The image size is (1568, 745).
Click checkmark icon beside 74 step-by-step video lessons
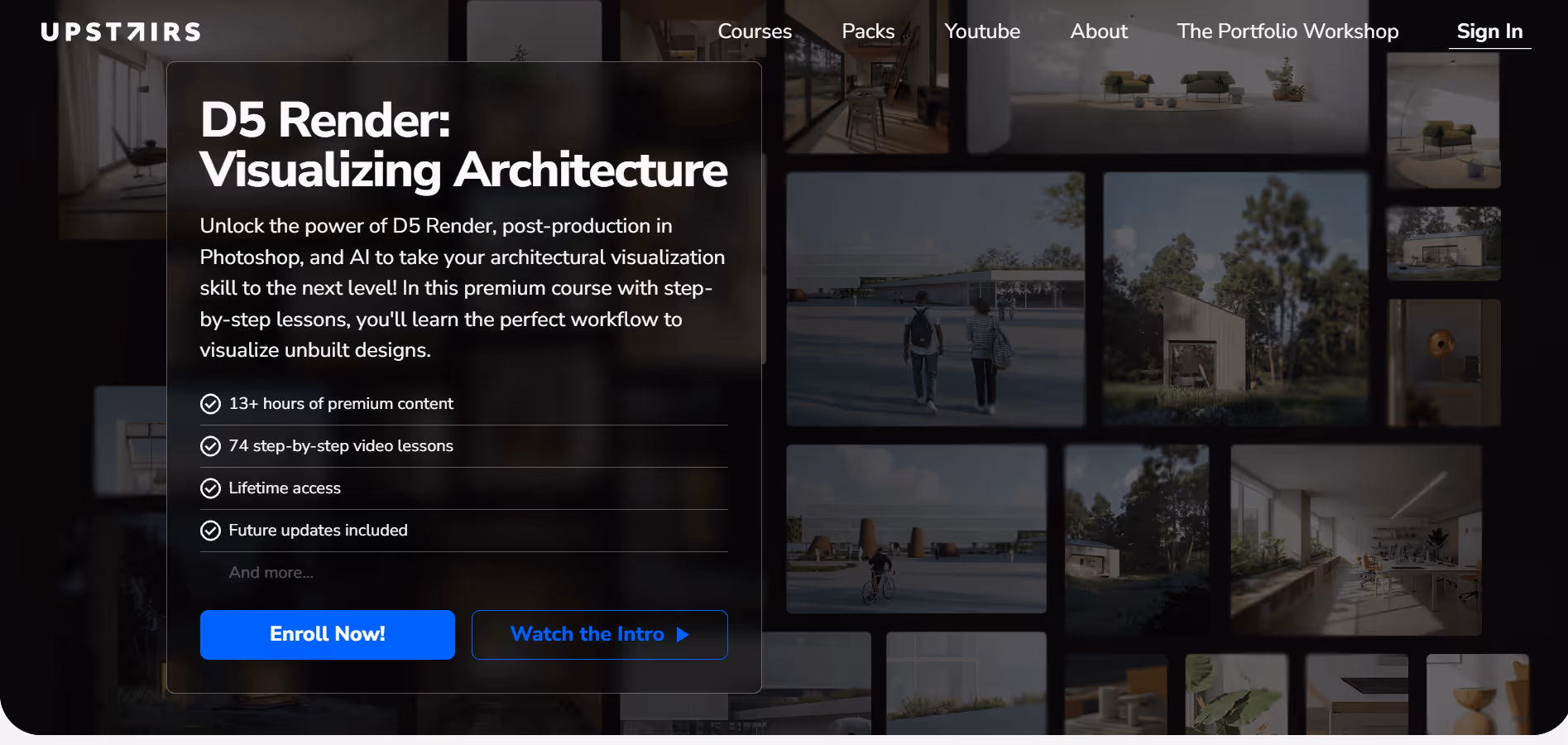pyautogui.click(x=210, y=446)
